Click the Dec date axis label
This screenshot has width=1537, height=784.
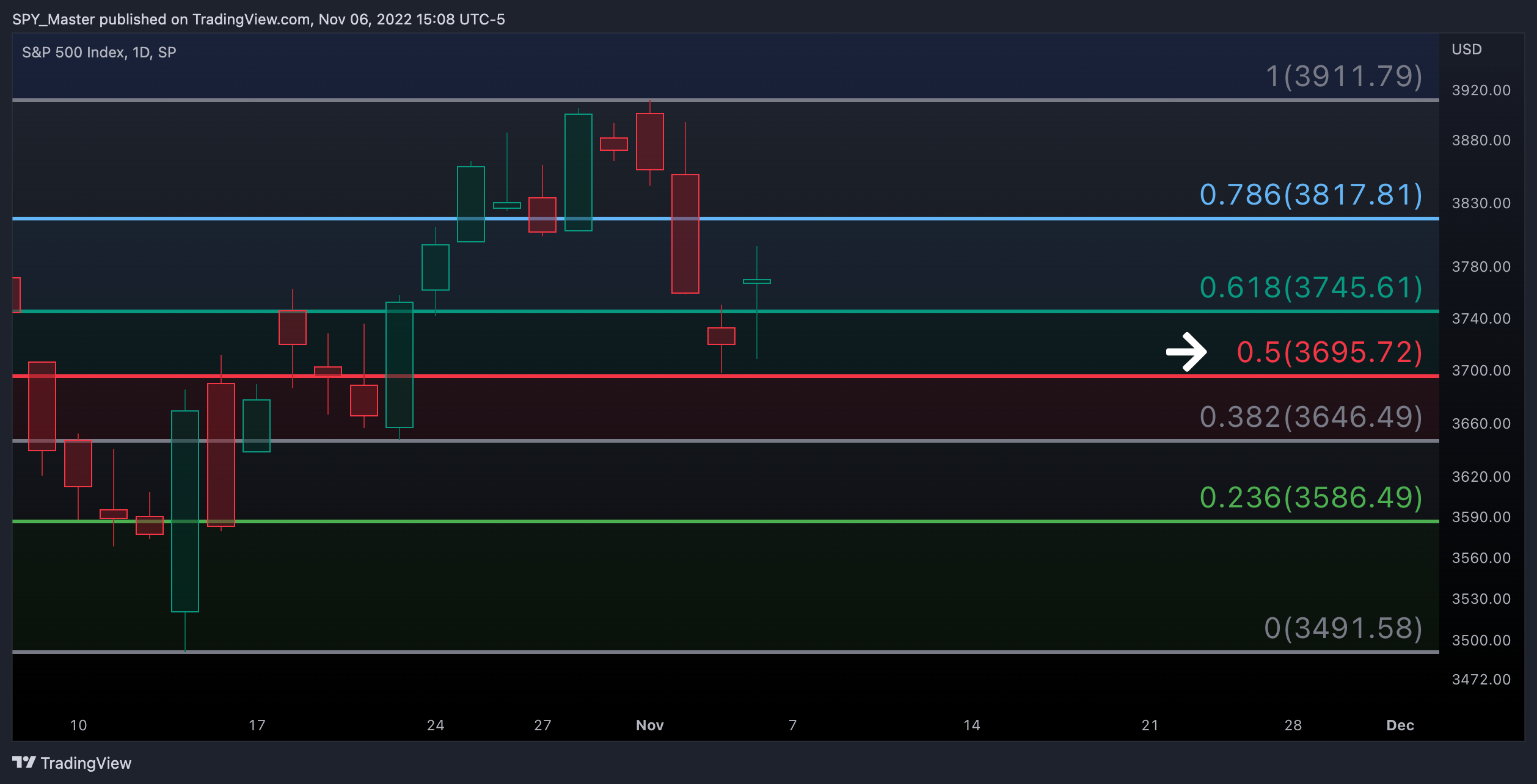(x=1400, y=725)
